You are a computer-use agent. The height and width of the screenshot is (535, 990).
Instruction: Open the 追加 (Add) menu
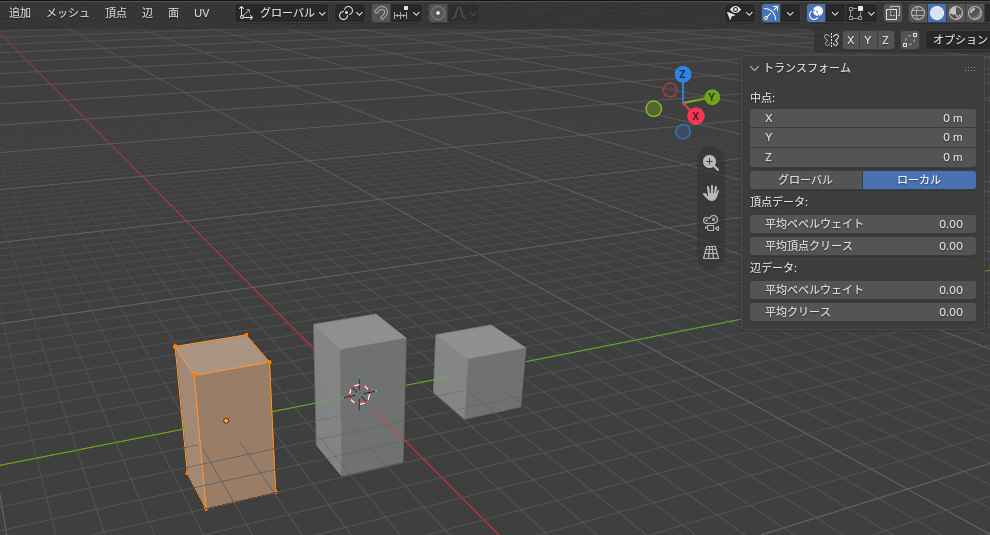coord(20,13)
